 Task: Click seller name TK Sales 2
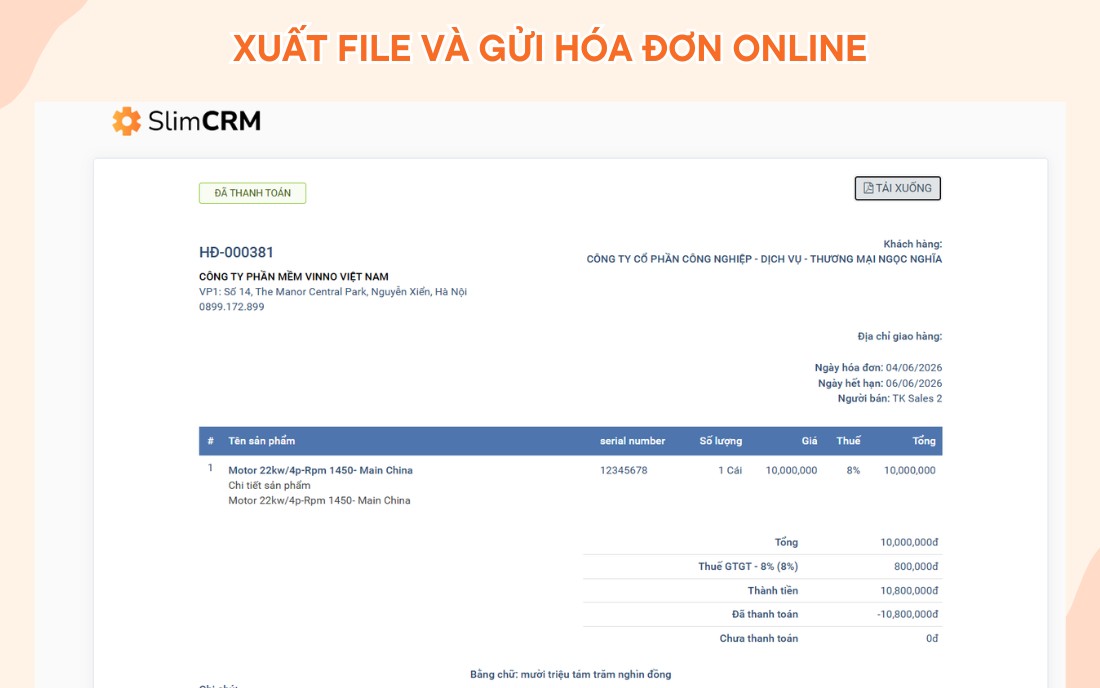[x=918, y=398]
